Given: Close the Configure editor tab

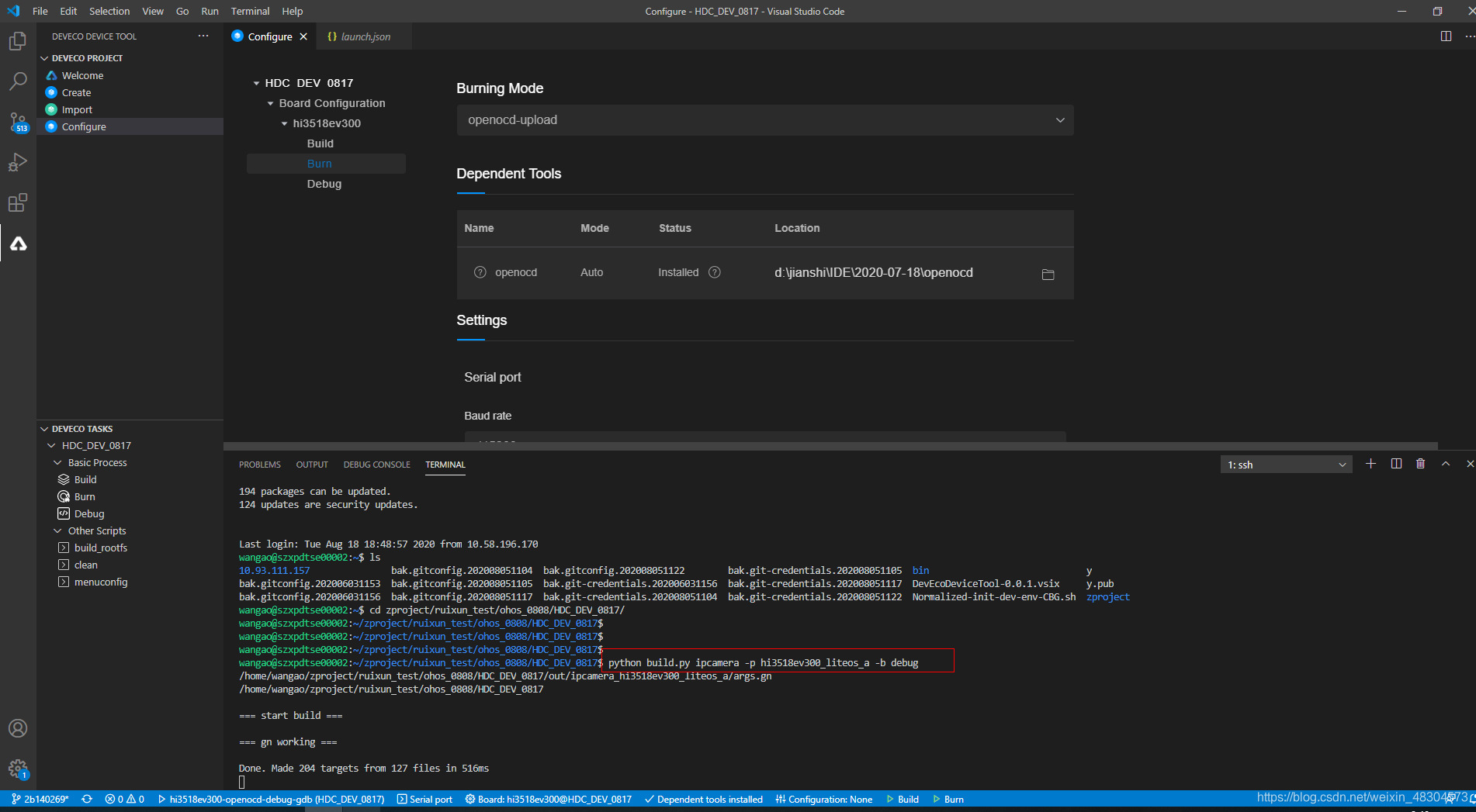Looking at the screenshot, I should (303, 36).
